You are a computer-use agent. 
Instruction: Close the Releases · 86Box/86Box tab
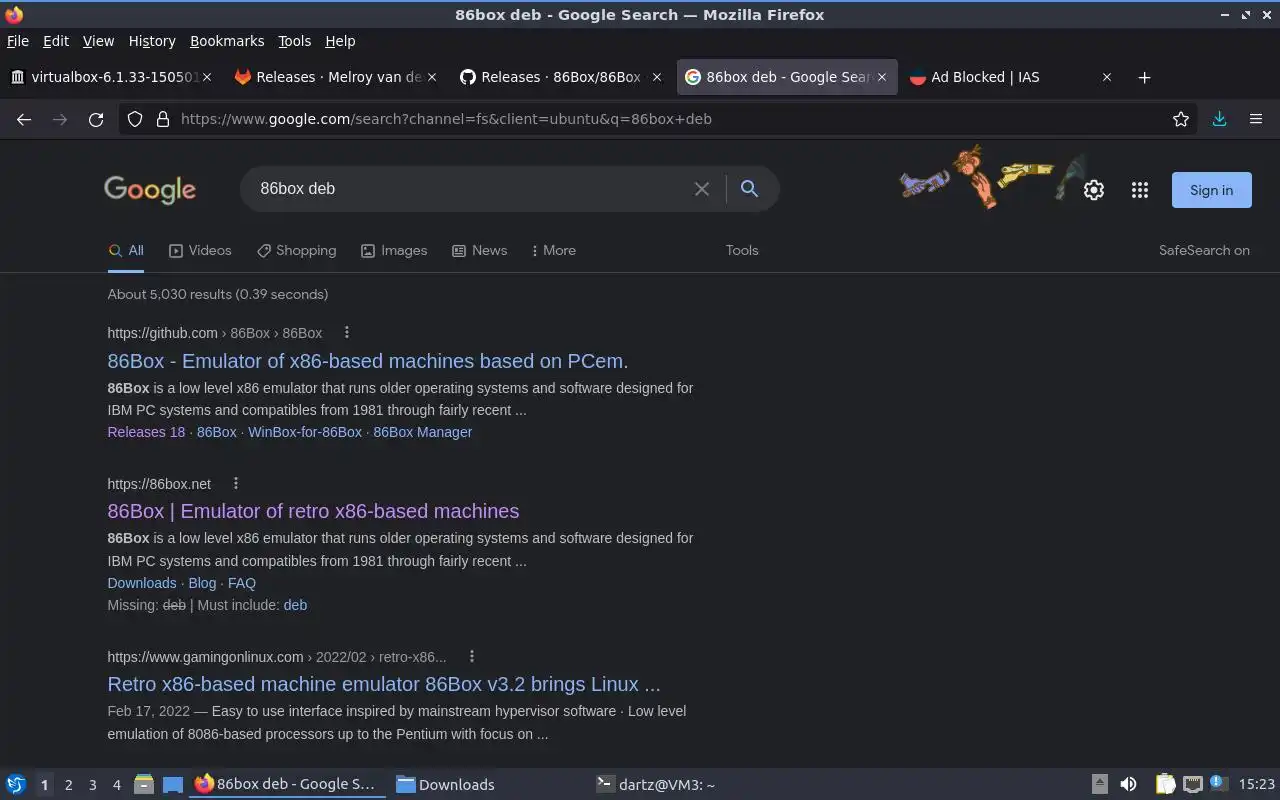point(657,77)
